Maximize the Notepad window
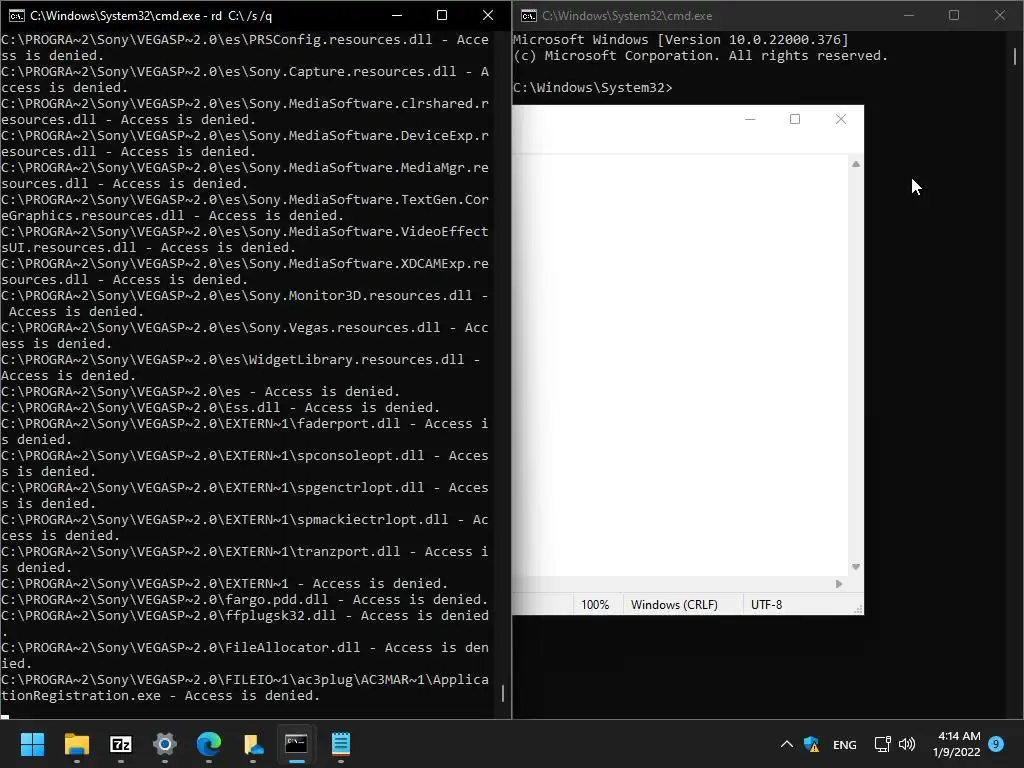 click(x=795, y=119)
